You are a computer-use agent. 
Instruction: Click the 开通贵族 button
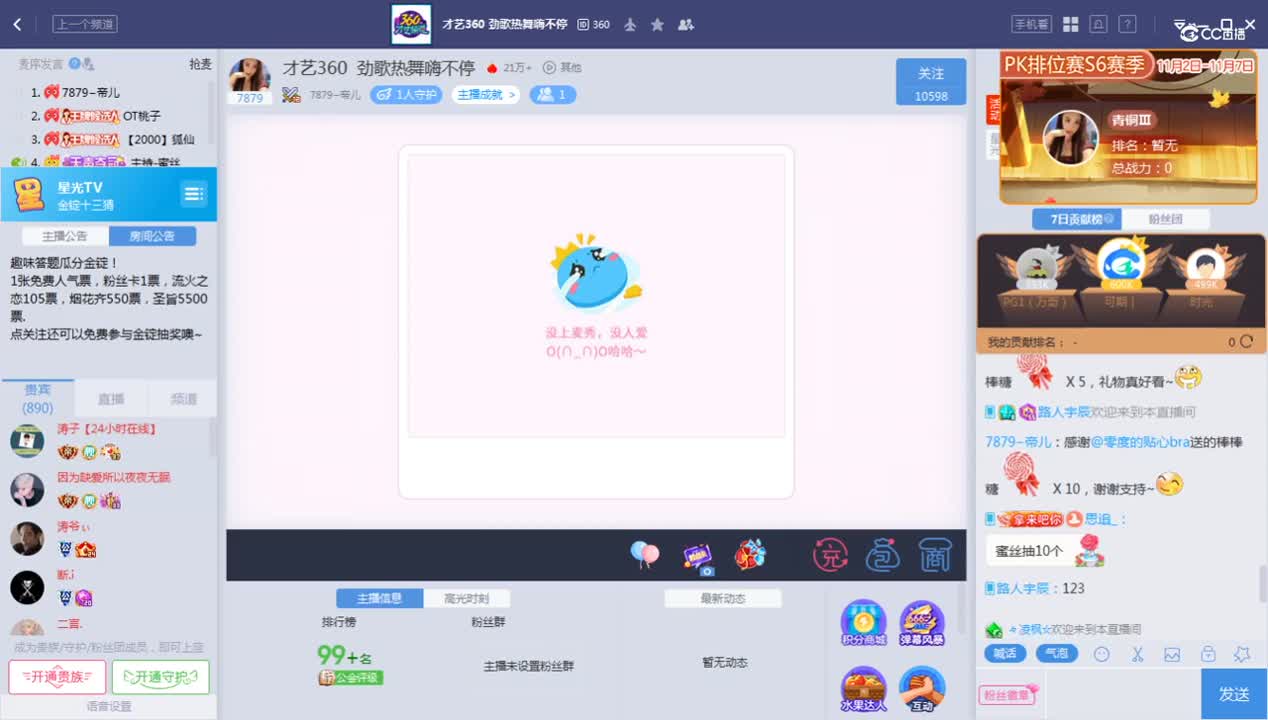pyautogui.click(x=57, y=677)
